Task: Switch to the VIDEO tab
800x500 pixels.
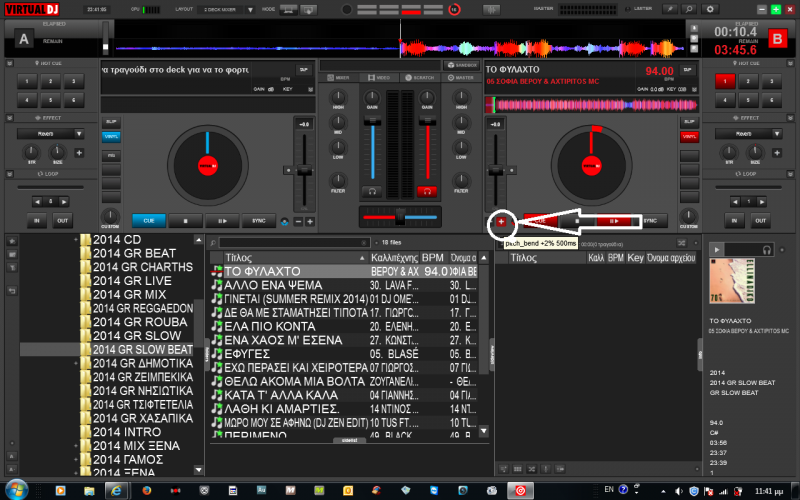Action: click(x=378, y=78)
